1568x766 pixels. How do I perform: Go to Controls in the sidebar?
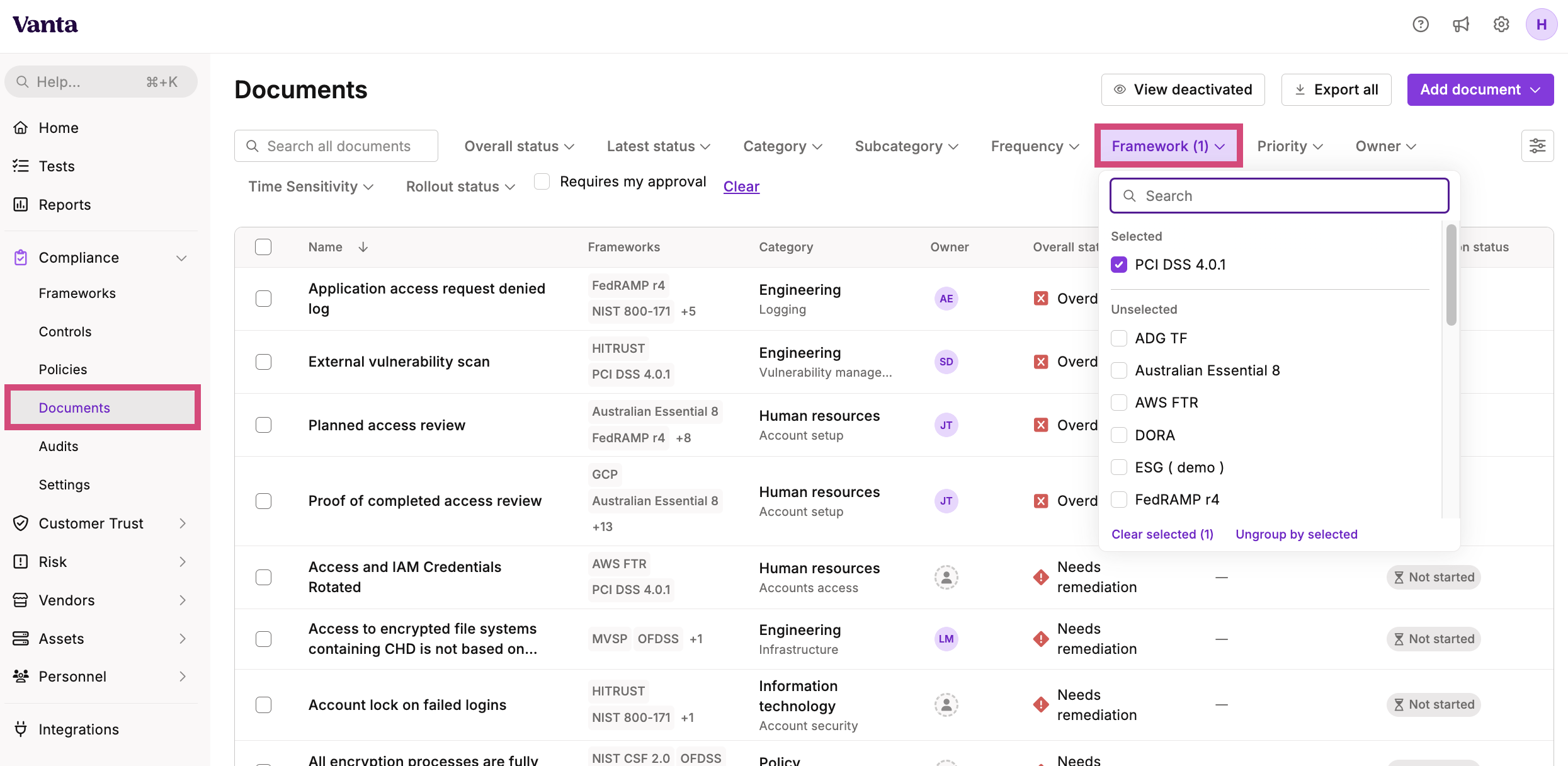tap(65, 332)
